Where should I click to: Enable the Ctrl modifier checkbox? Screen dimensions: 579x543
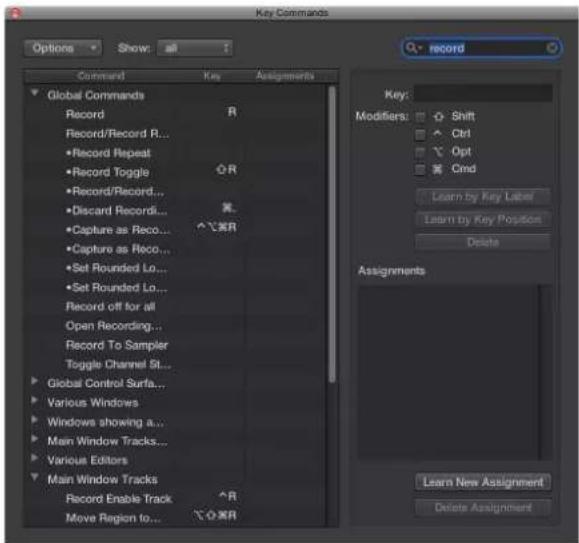coord(420,134)
